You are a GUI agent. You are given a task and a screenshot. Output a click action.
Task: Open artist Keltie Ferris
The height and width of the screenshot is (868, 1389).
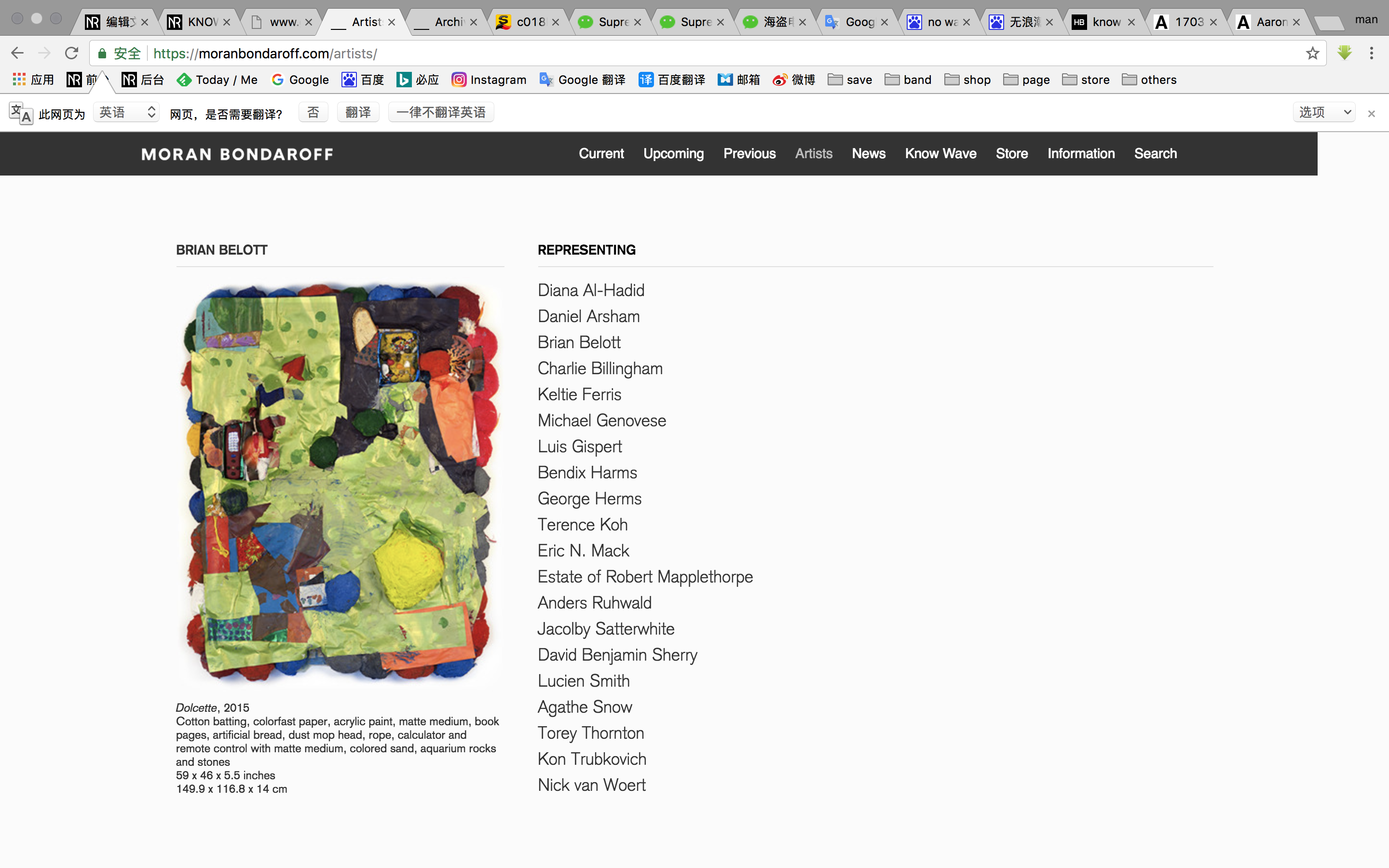pos(579,394)
